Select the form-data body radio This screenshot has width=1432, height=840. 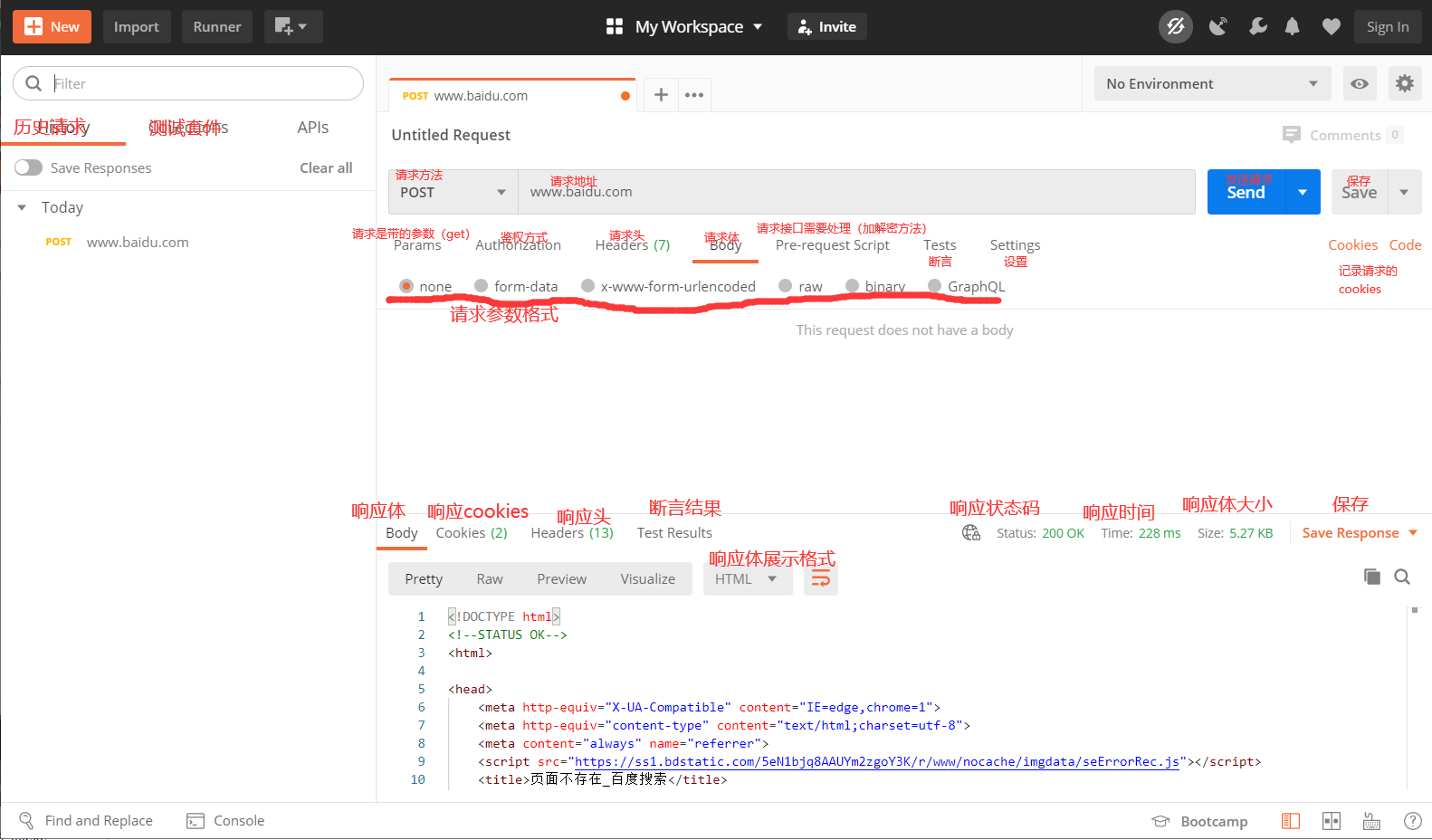[x=482, y=286]
